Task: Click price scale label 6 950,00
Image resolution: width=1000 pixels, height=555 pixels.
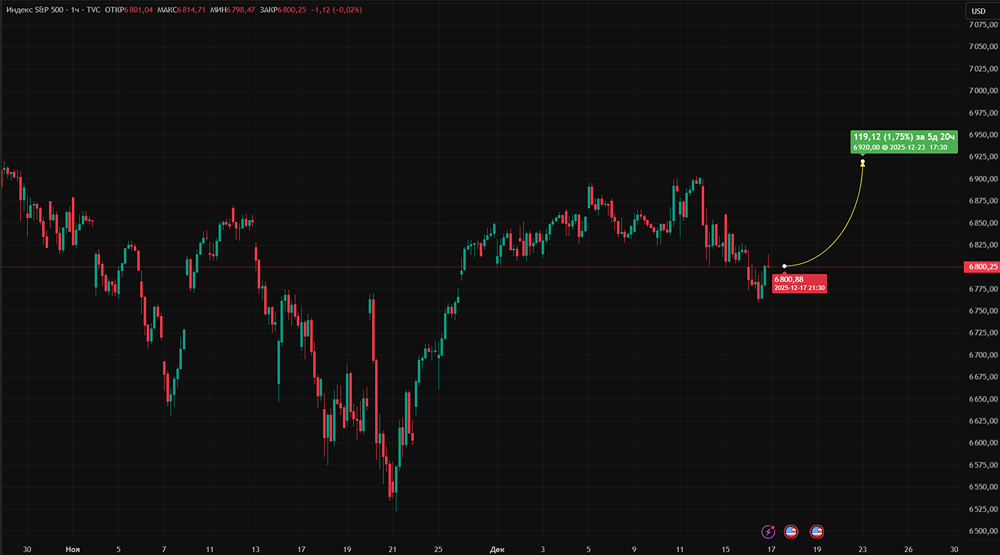Action: [983, 135]
